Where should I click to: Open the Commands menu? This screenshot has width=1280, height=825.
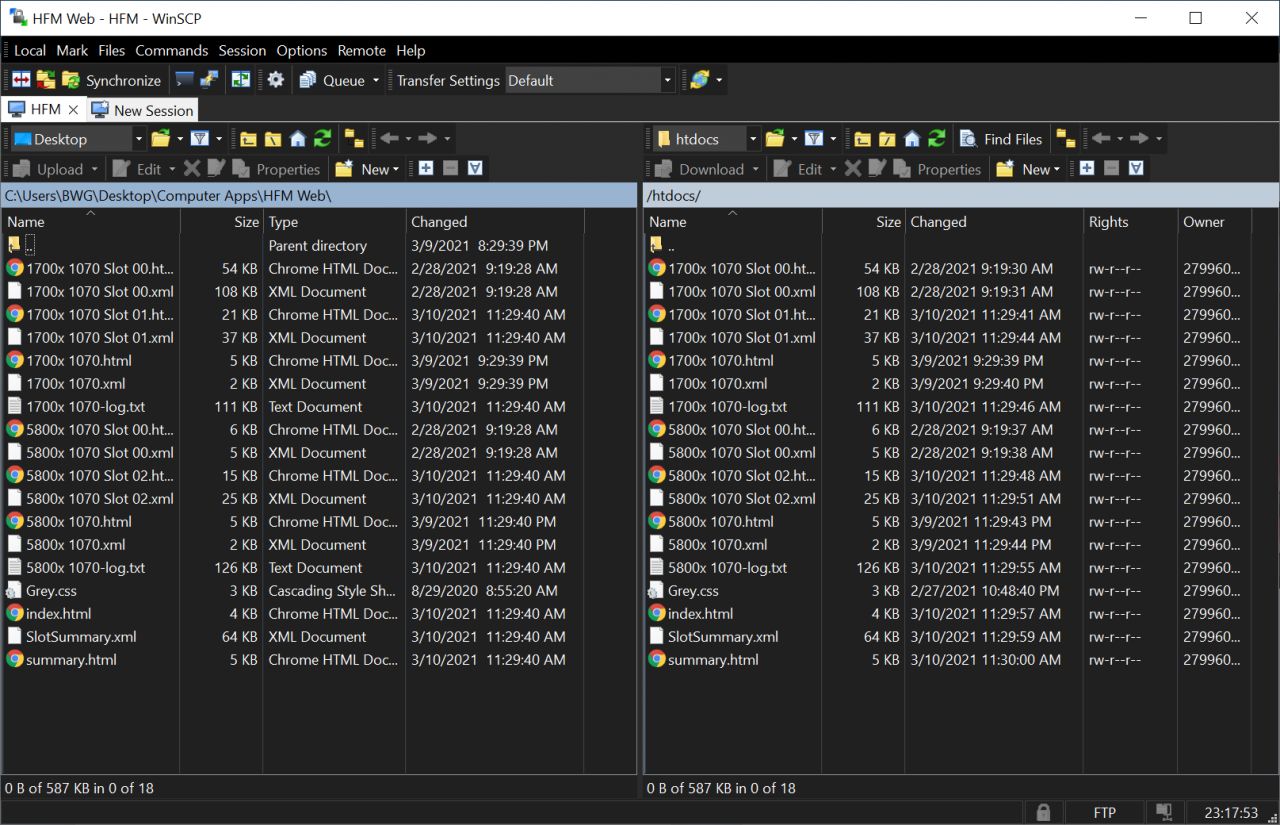pos(171,50)
